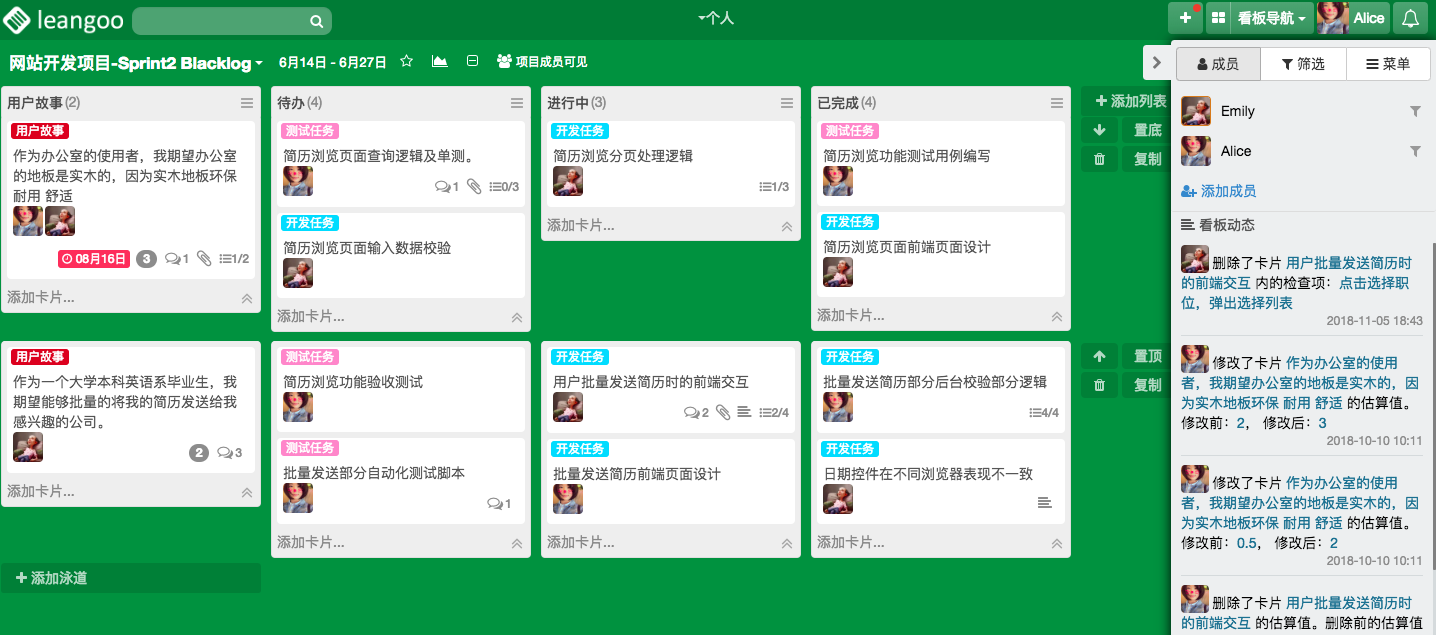Move first swimlane down with arrow icon
The height and width of the screenshot is (635, 1436).
pyautogui.click(x=1100, y=130)
